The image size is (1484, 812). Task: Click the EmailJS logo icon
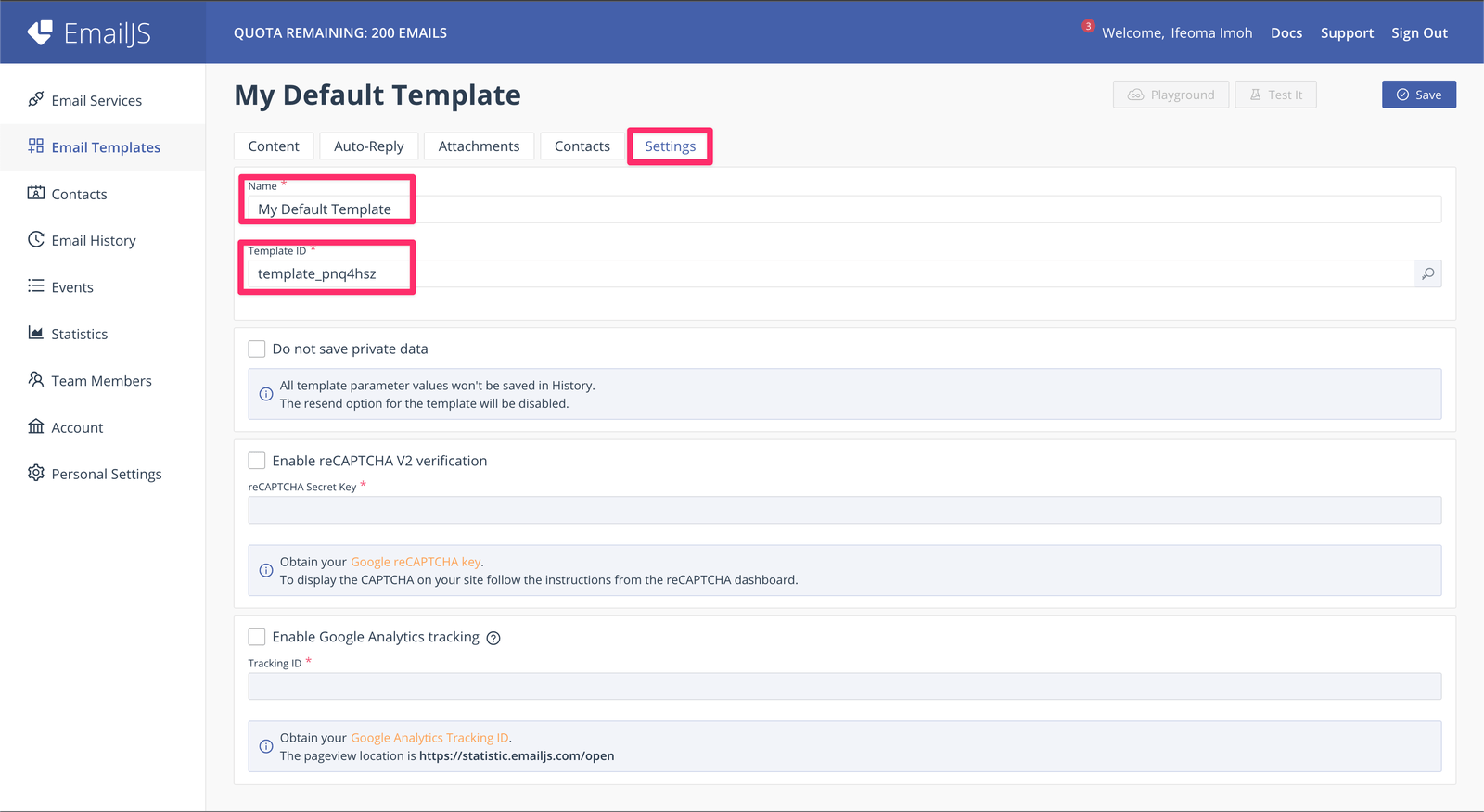(40, 32)
